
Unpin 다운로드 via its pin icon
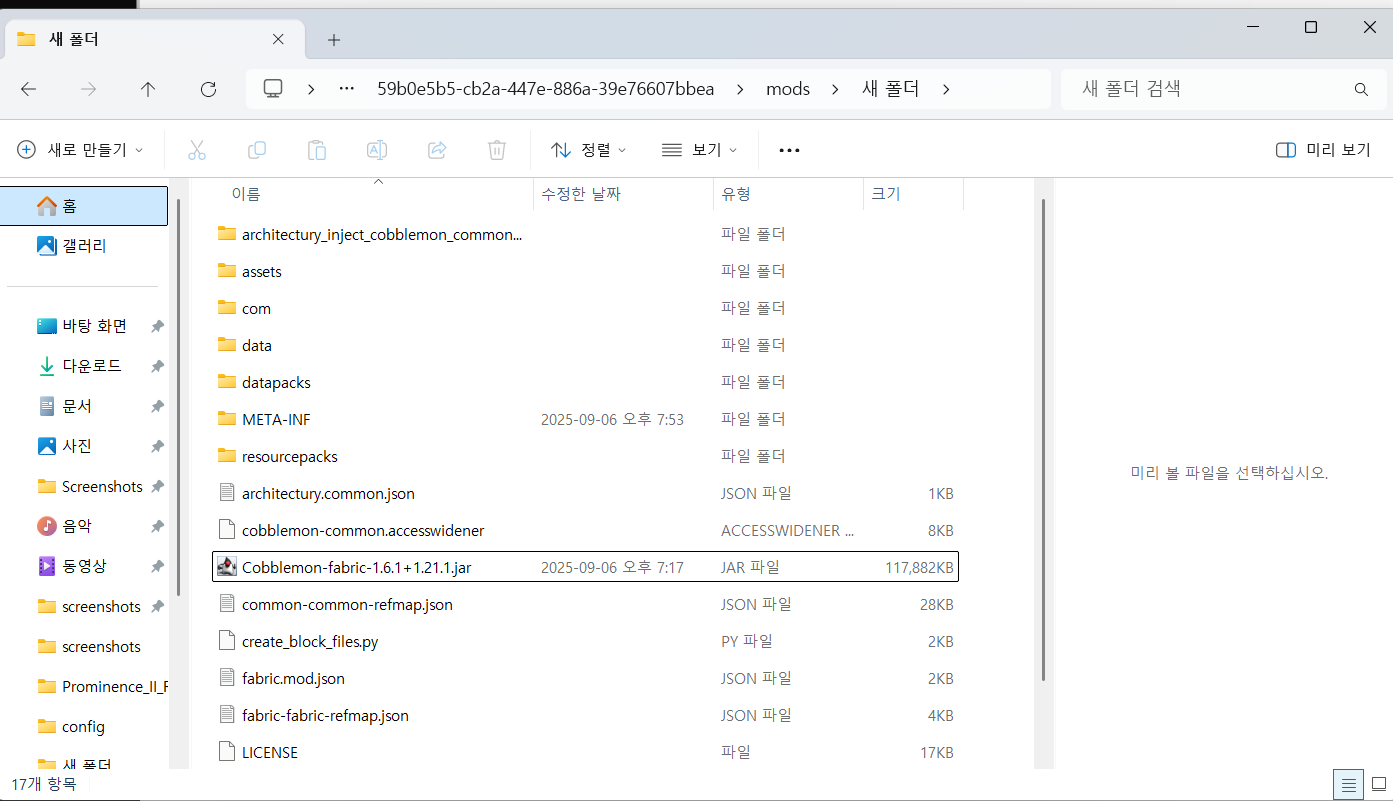tap(157, 367)
